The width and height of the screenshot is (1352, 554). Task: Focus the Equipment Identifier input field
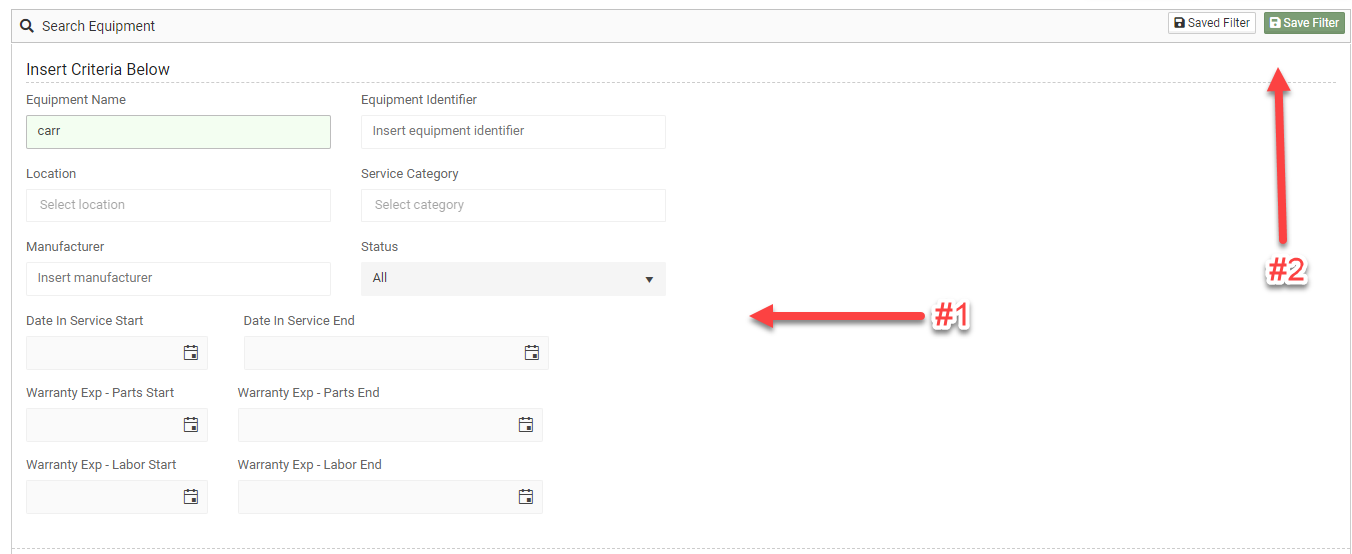point(513,131)
